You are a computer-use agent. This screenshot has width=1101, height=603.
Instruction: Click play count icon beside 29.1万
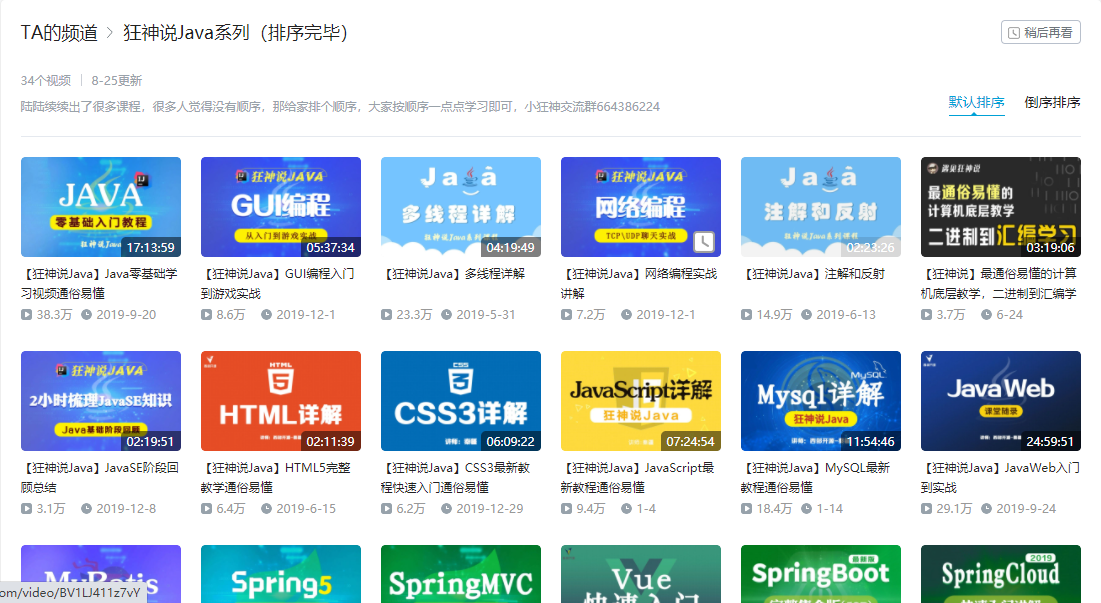point(927,508)
